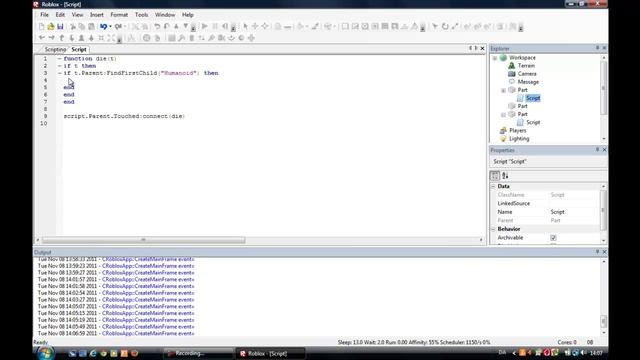Click the forward right-arrow icon in second toolbar row
Image resolution: width=640 pixels, height=360 pixels.
[x=51, y=38]
